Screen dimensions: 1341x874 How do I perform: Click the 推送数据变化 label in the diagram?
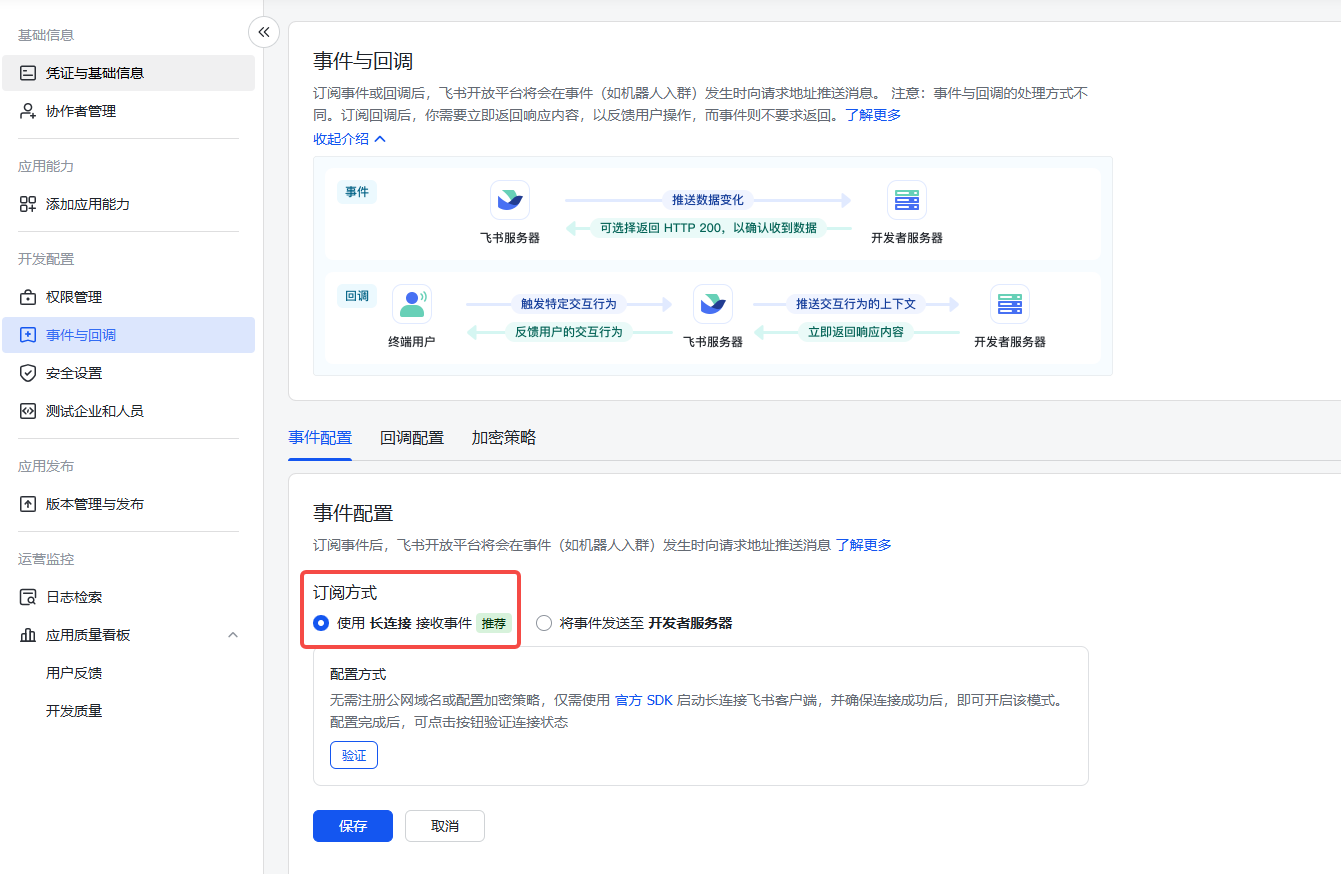pyautogui.click(x=708, y=200)
